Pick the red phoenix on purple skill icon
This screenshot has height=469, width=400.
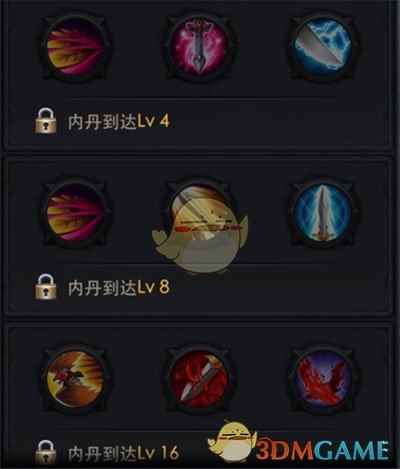click(x=323, y=378)
